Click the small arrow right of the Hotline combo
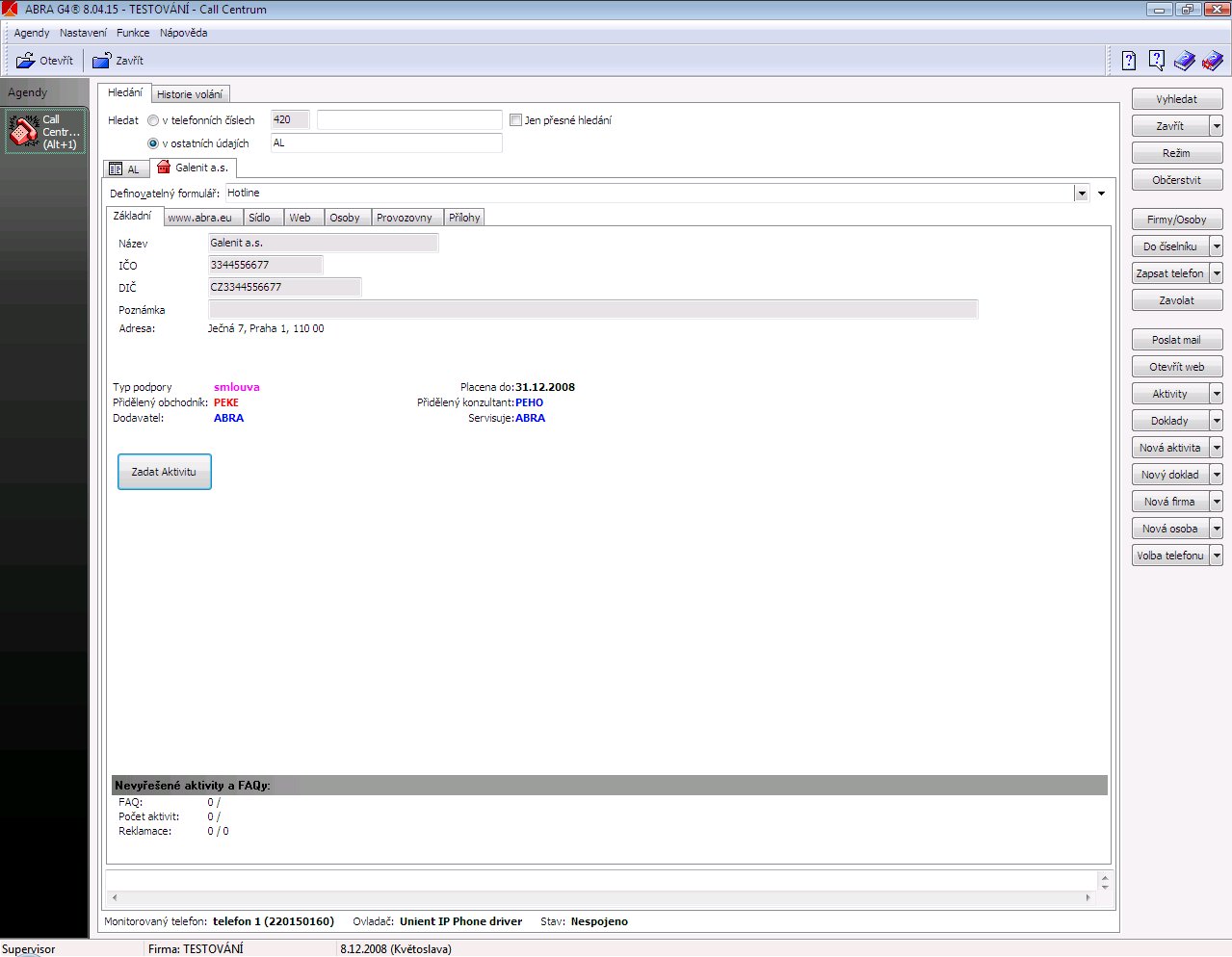Screen dimensions: 1232x957 pos(1101,194)
